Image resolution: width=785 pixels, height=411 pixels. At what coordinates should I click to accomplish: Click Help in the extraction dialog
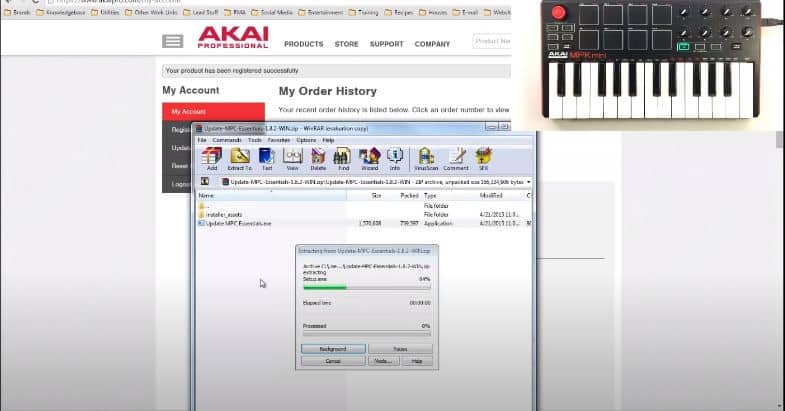(417, 361)
